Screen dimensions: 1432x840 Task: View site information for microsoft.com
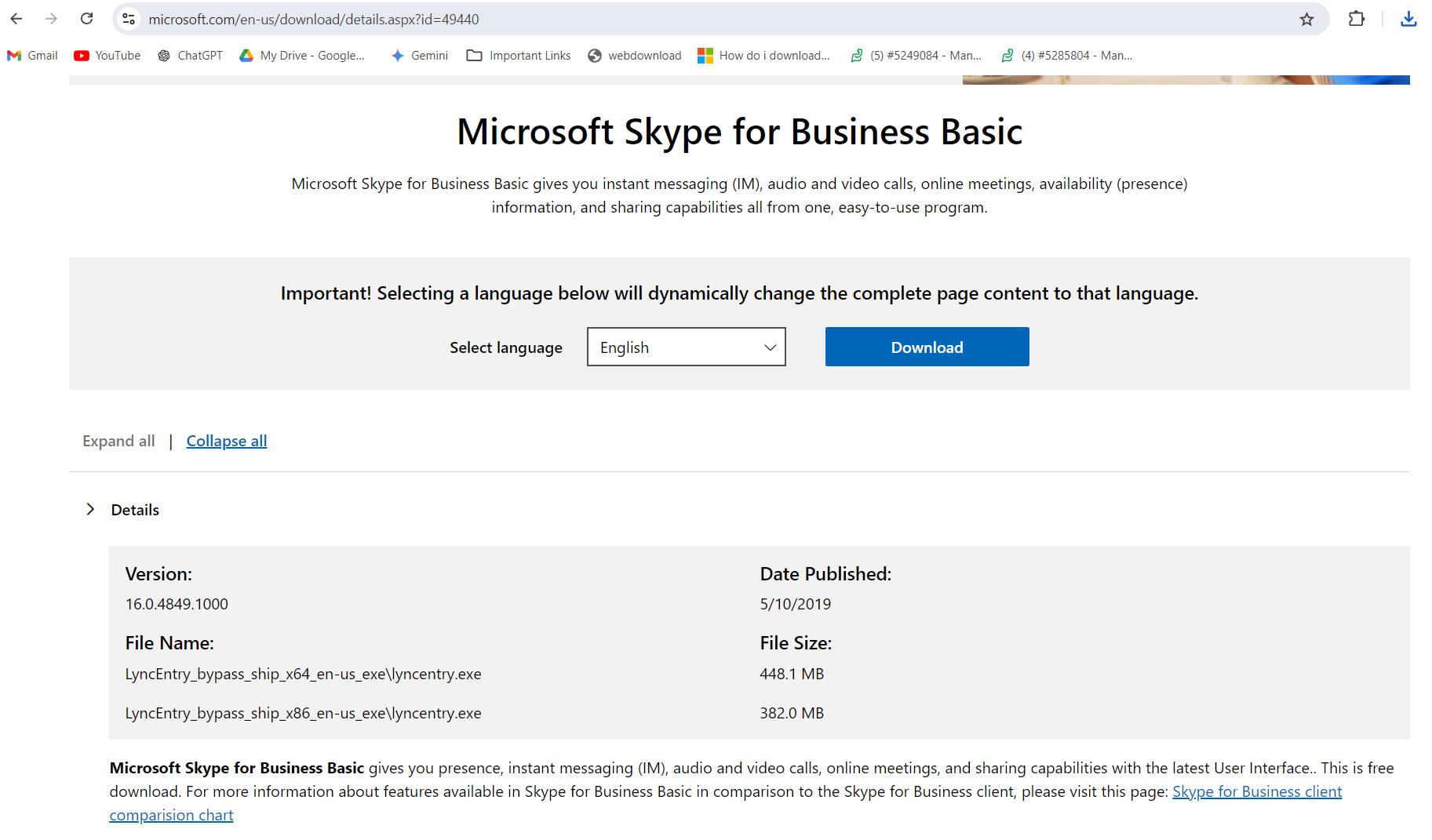pos(128,19)
